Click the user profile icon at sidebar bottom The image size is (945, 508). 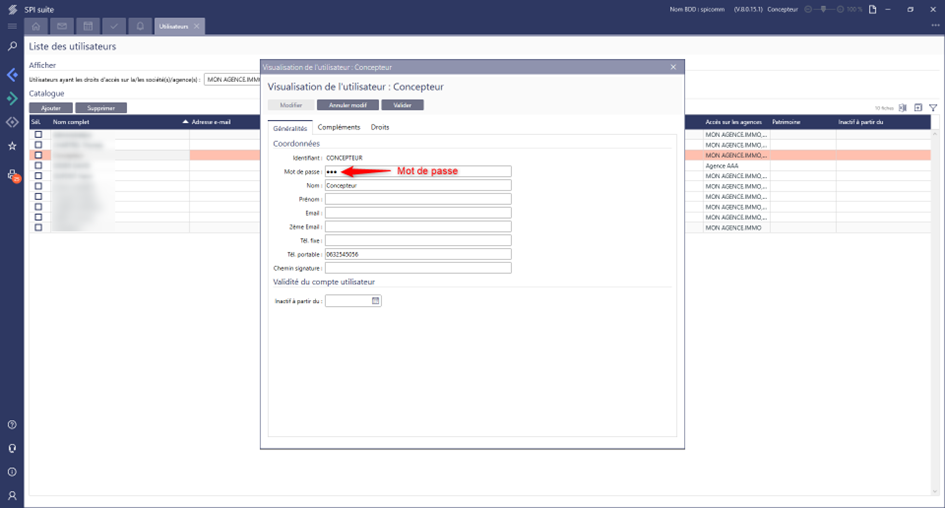click(x=12, y=495)
